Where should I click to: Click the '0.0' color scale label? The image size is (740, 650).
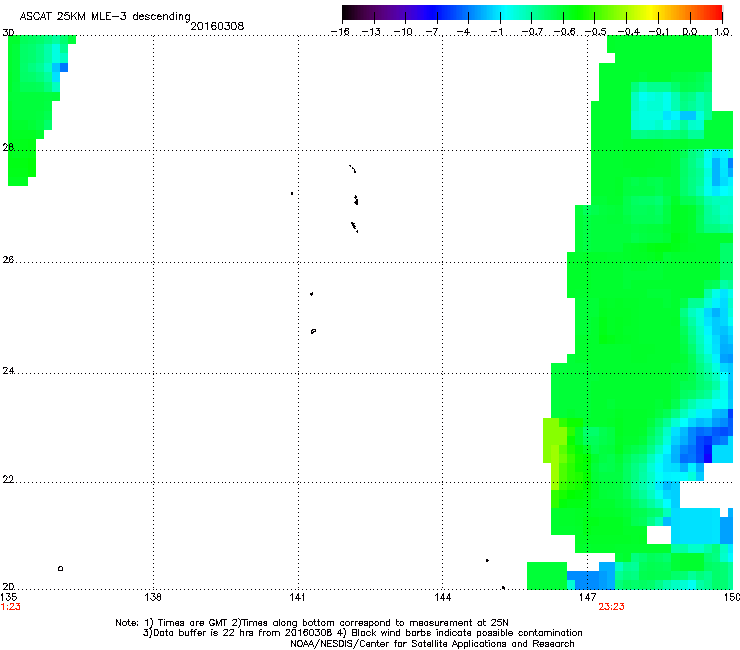[x=690, y=32]
